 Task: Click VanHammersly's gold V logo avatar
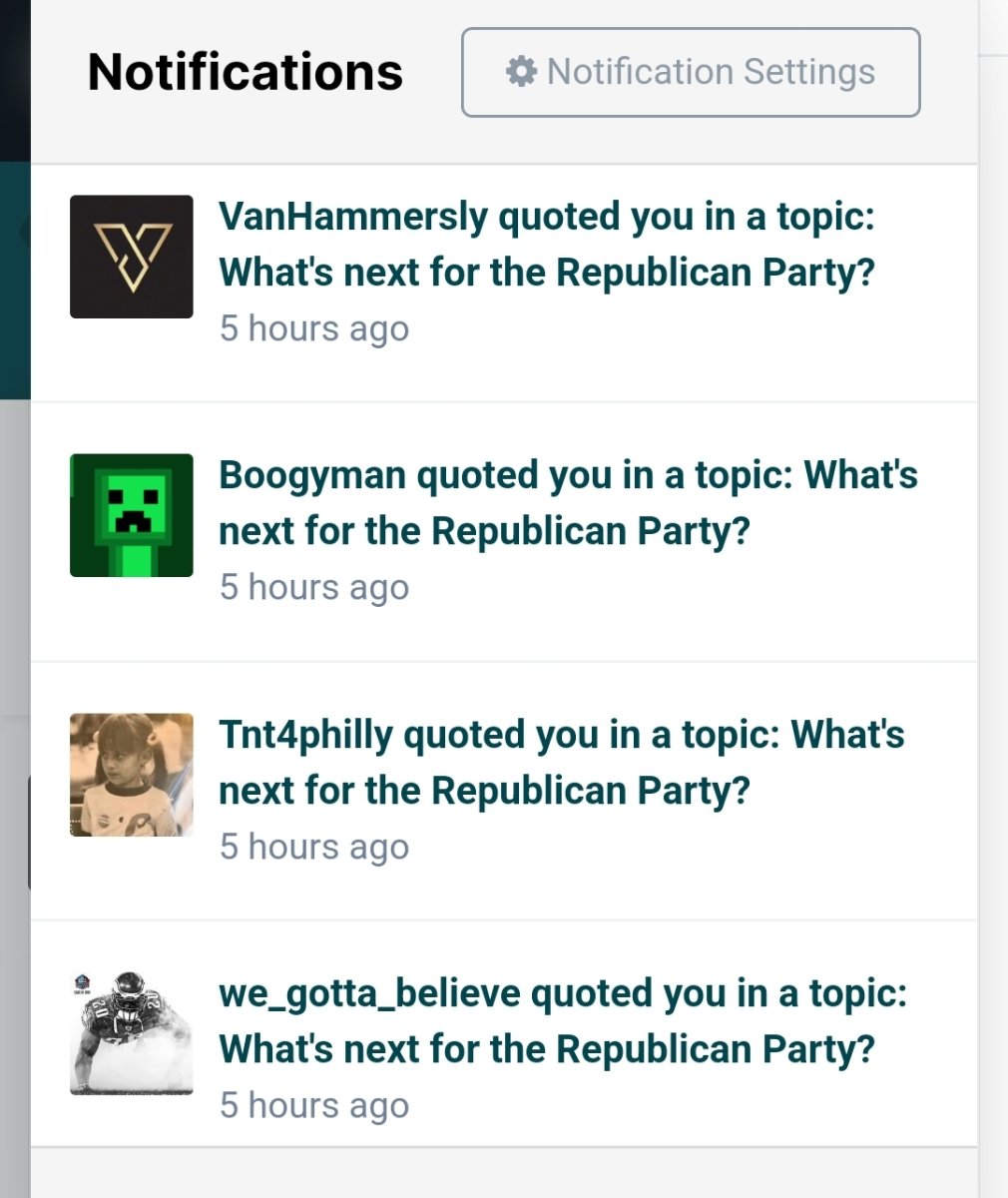(131, 257)
